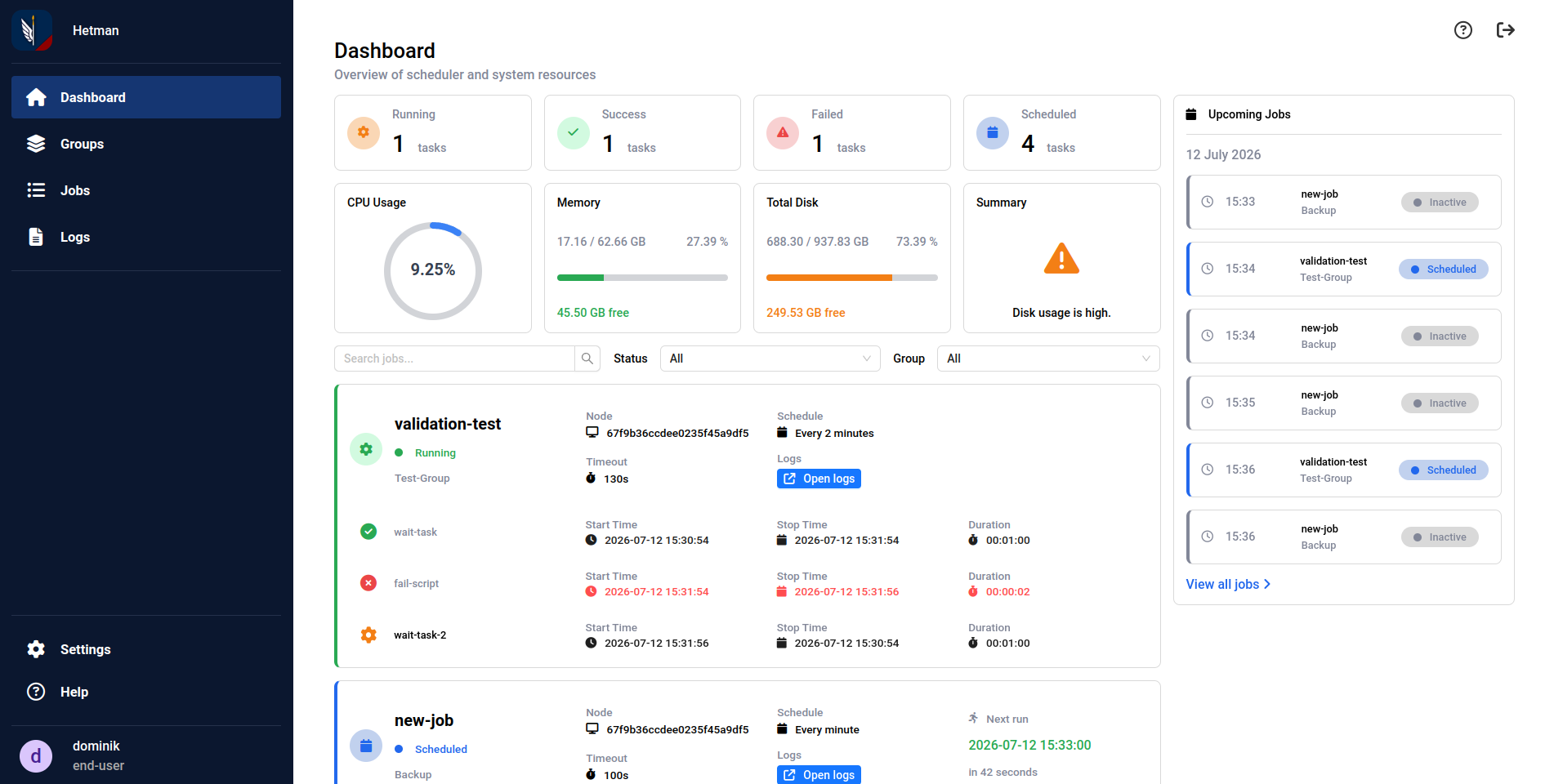Open Groups in sidebar

pos(146,144)
